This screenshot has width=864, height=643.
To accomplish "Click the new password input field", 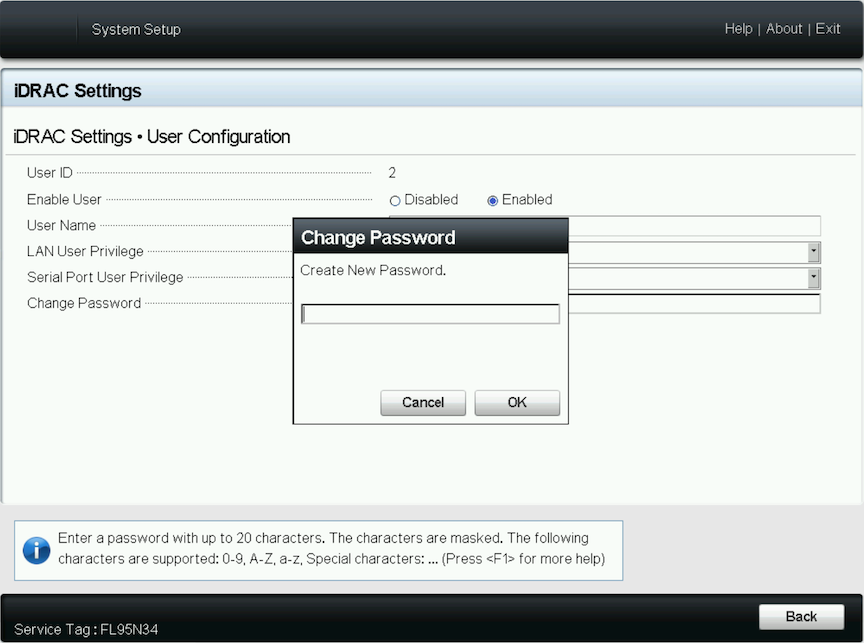I will click(x=430, y=313).
